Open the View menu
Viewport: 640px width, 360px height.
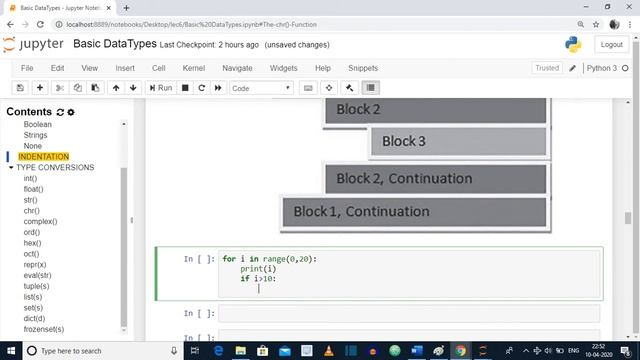pos(89,68)
